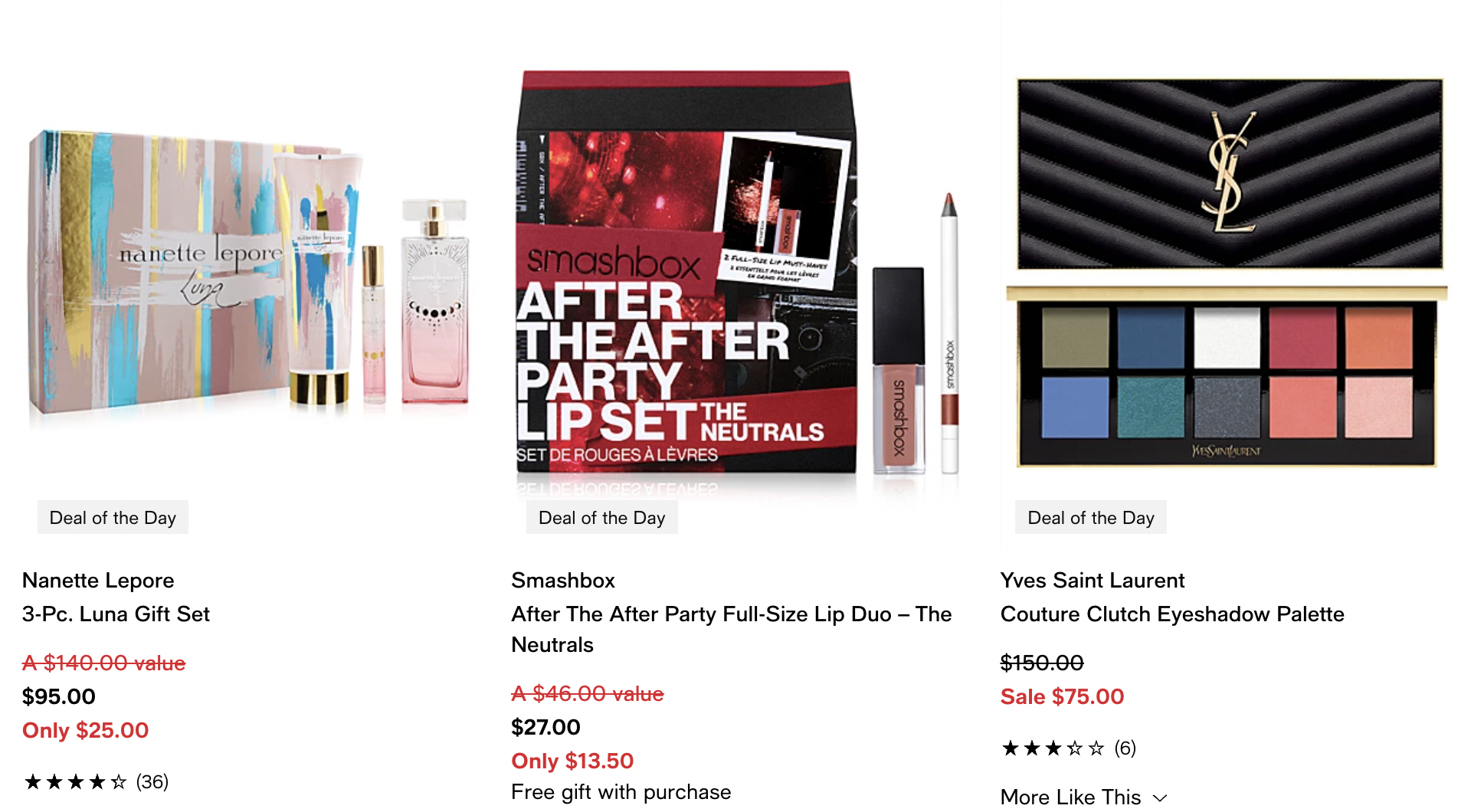Click the Yves Saint Laurent brand name
Viewport: 1471px width, 812px height.
[x=1093, y=581]
